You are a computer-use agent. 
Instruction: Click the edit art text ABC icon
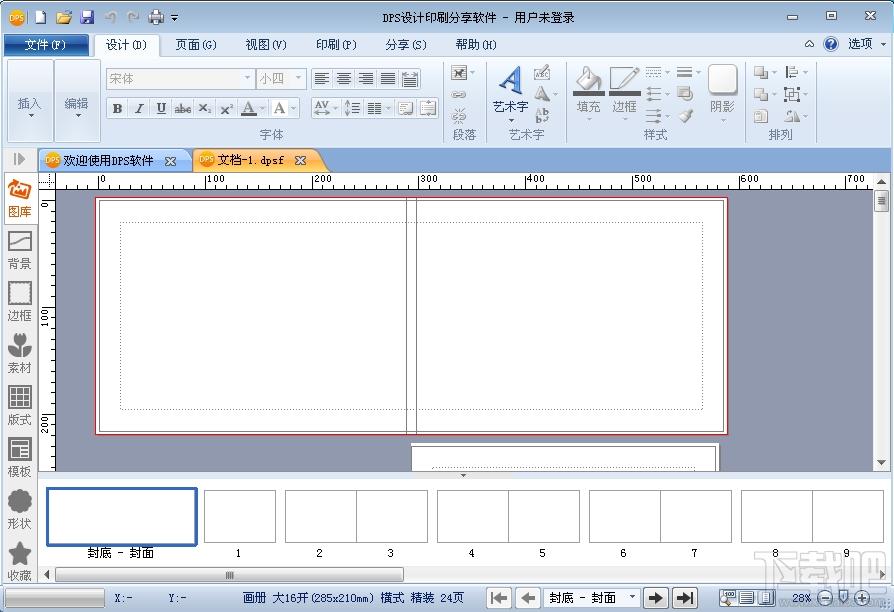tap(542, 72)
